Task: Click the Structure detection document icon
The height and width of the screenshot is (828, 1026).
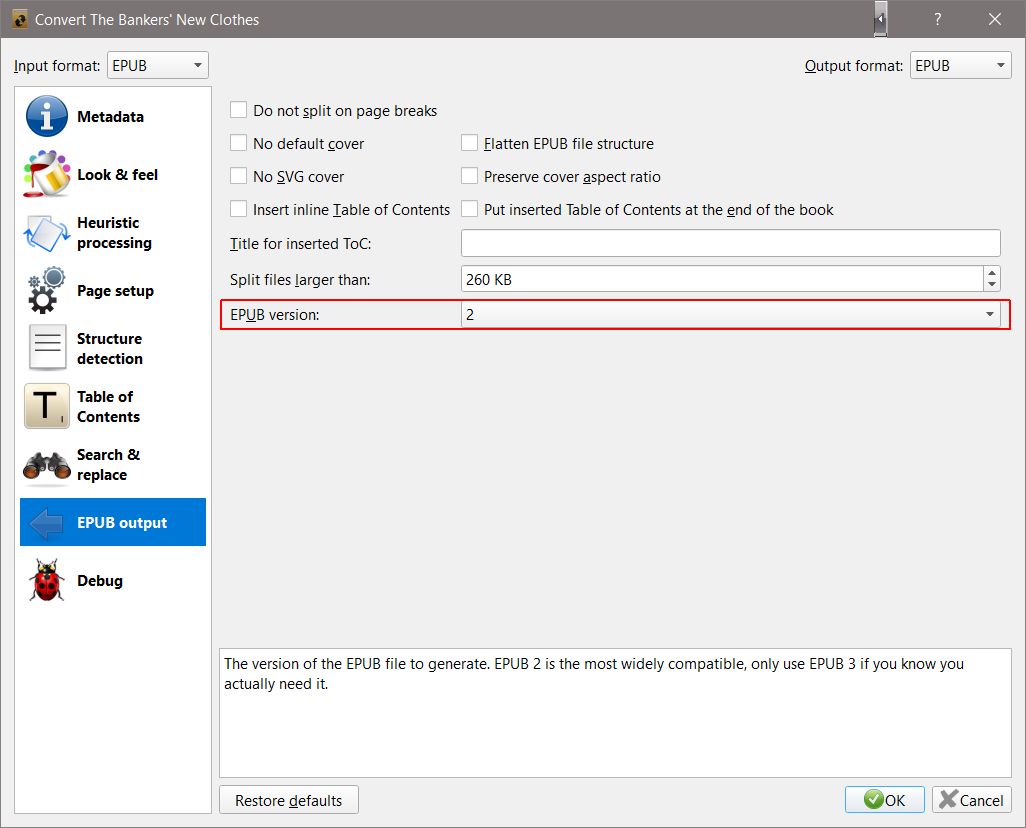Action: 46,349
